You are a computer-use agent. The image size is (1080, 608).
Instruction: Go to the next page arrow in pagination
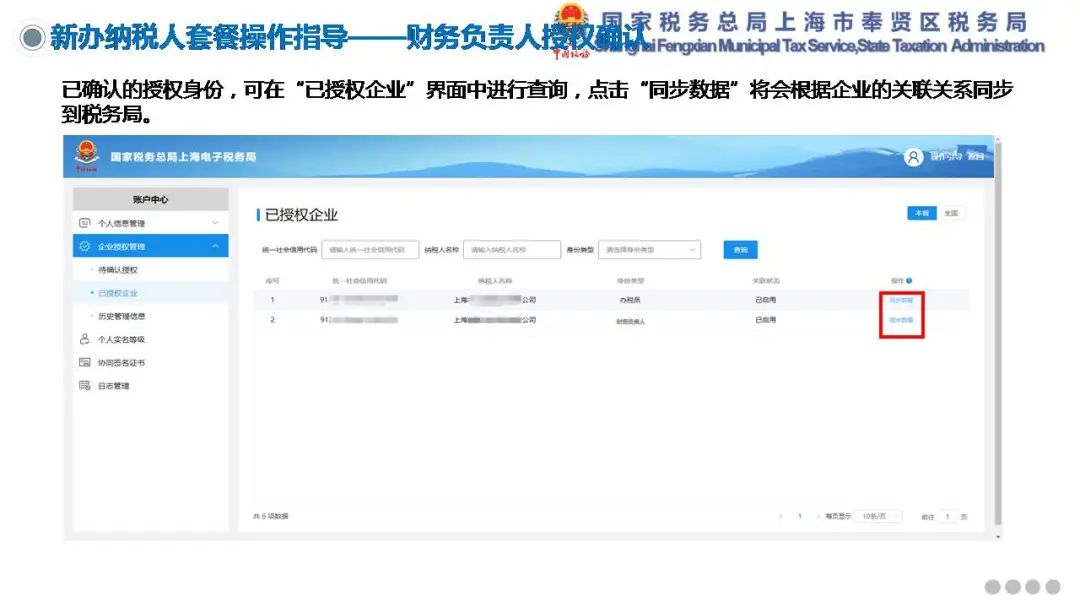(x=818, y=516)
